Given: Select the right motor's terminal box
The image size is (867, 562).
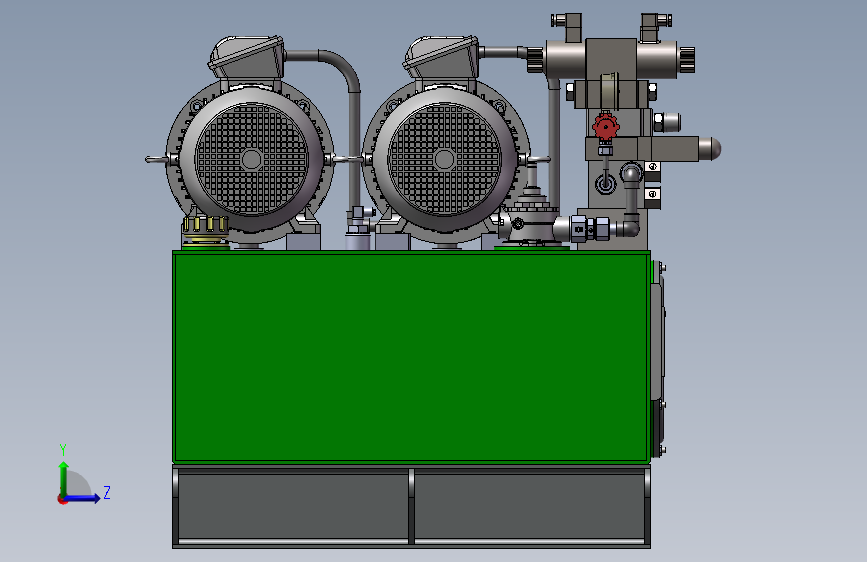Looking at the screenshot, I should [x=441, y=56].
